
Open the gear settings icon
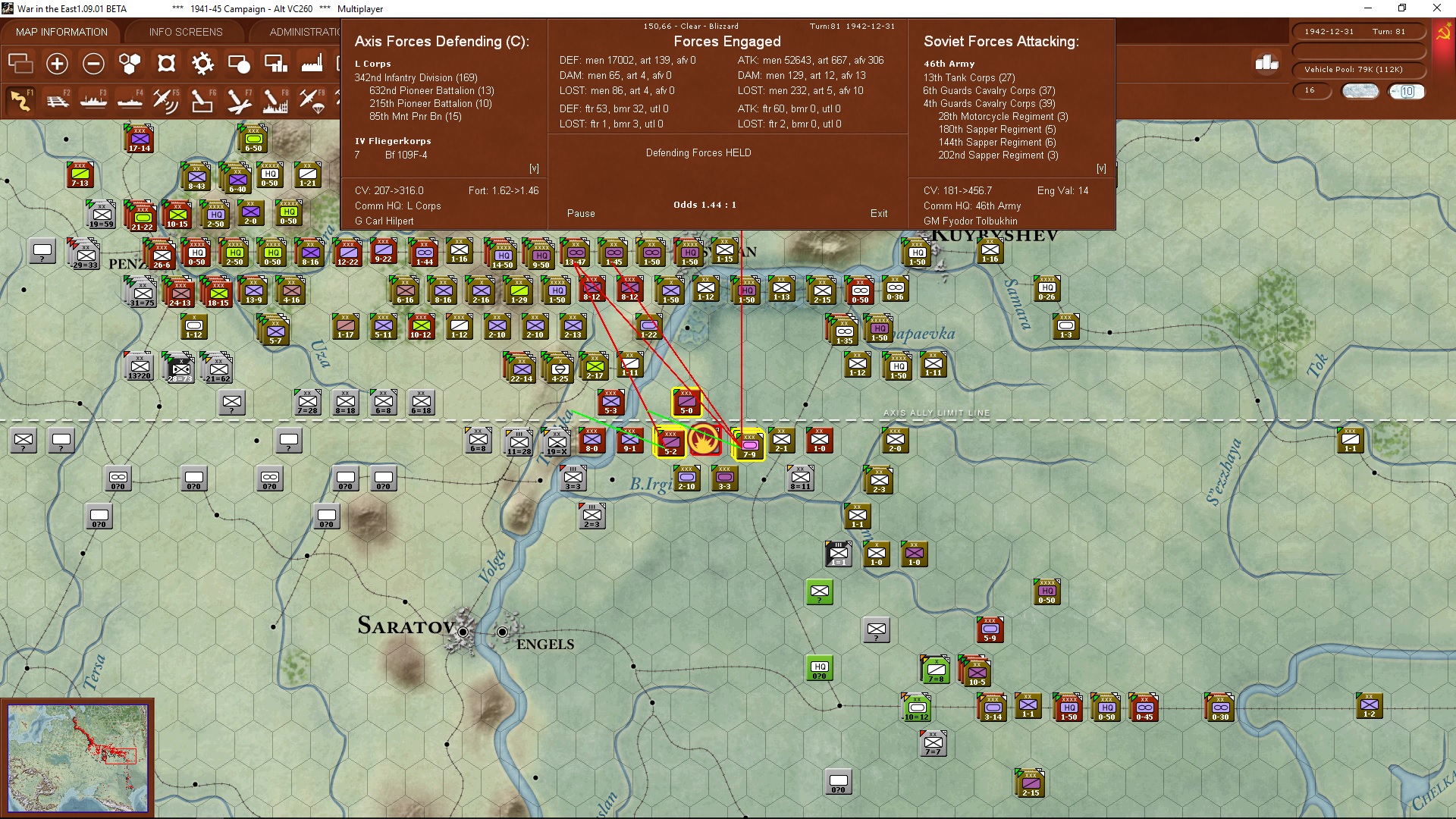tap(202, 64)
